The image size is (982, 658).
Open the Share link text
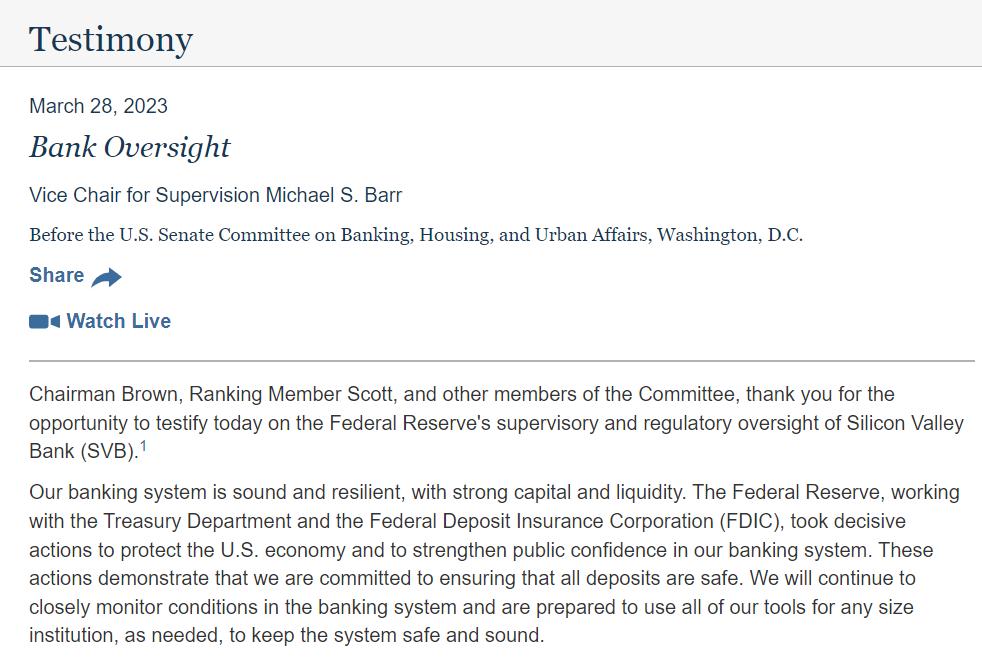(56, 275)
